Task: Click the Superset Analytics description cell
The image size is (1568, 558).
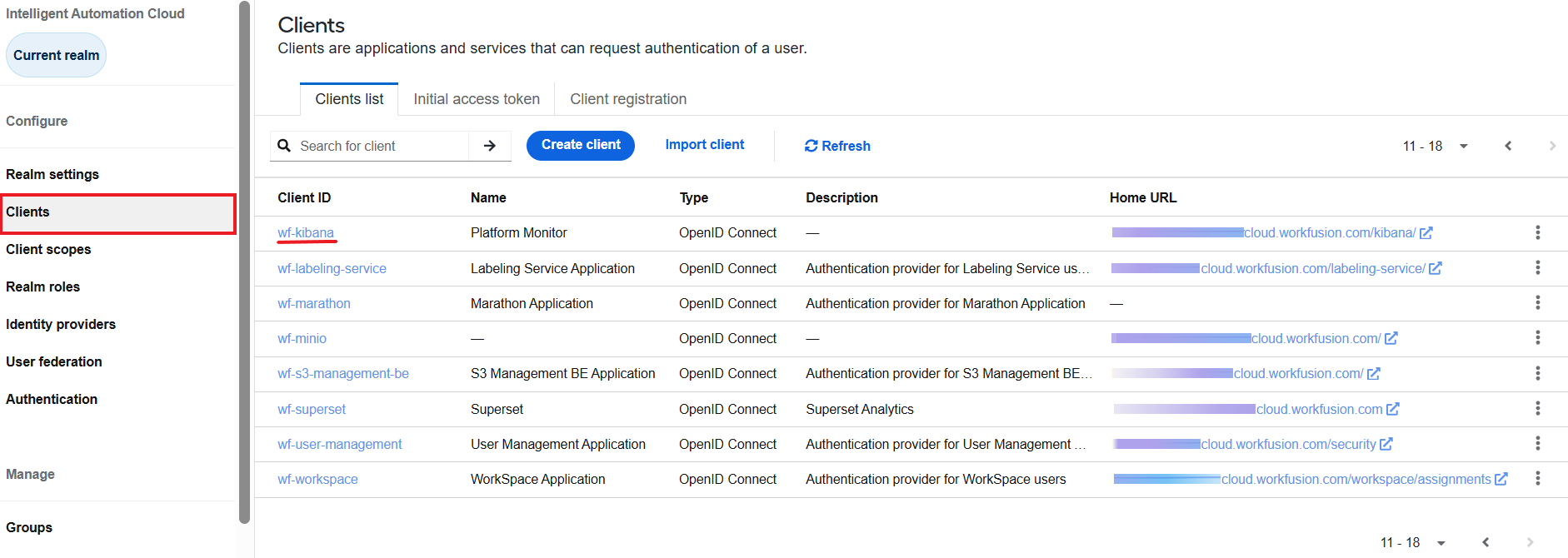Action: [x=860, y=409]
